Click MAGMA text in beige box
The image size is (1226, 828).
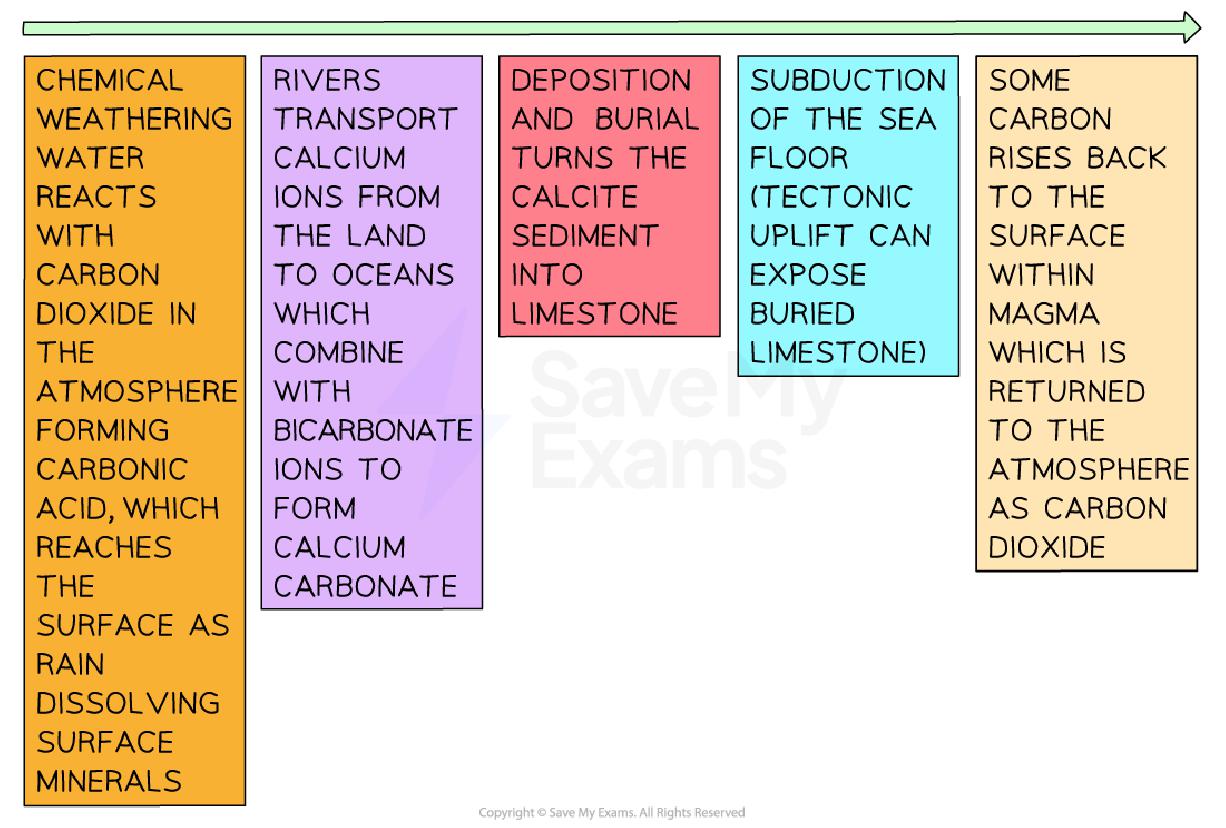(x=1044, y=314)
